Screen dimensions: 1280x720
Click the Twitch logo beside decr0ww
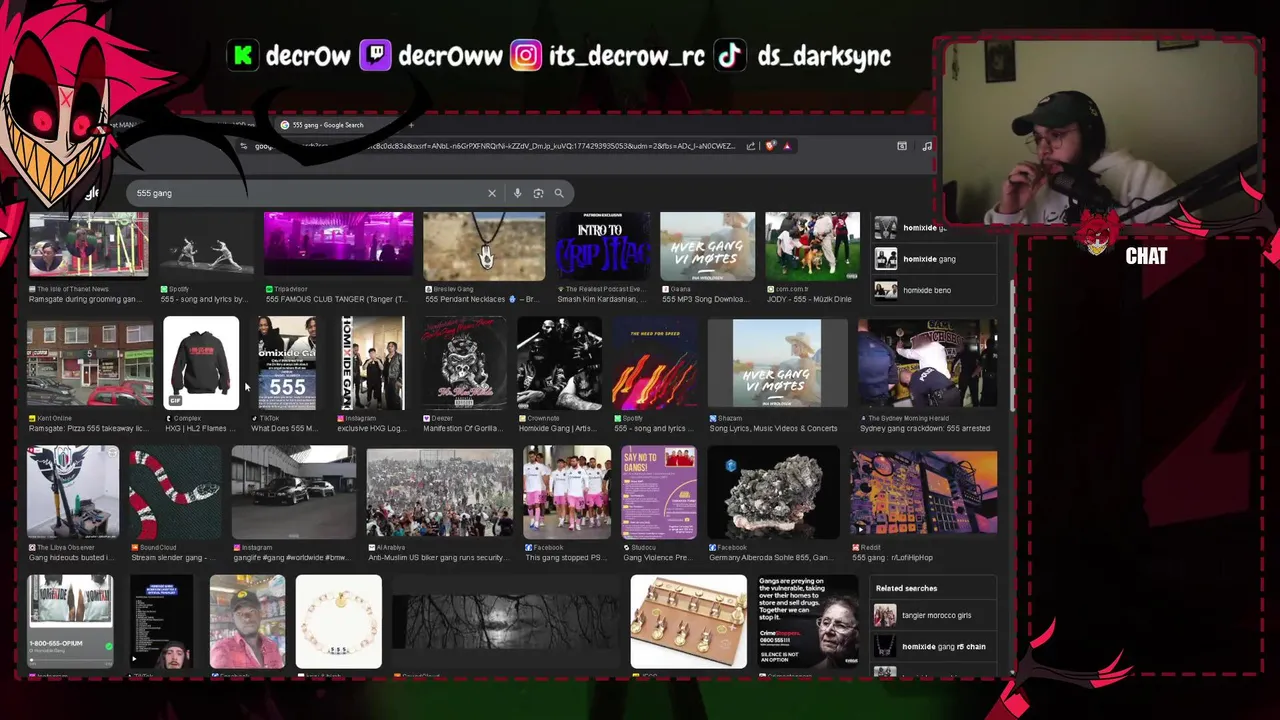click(375, 56)
